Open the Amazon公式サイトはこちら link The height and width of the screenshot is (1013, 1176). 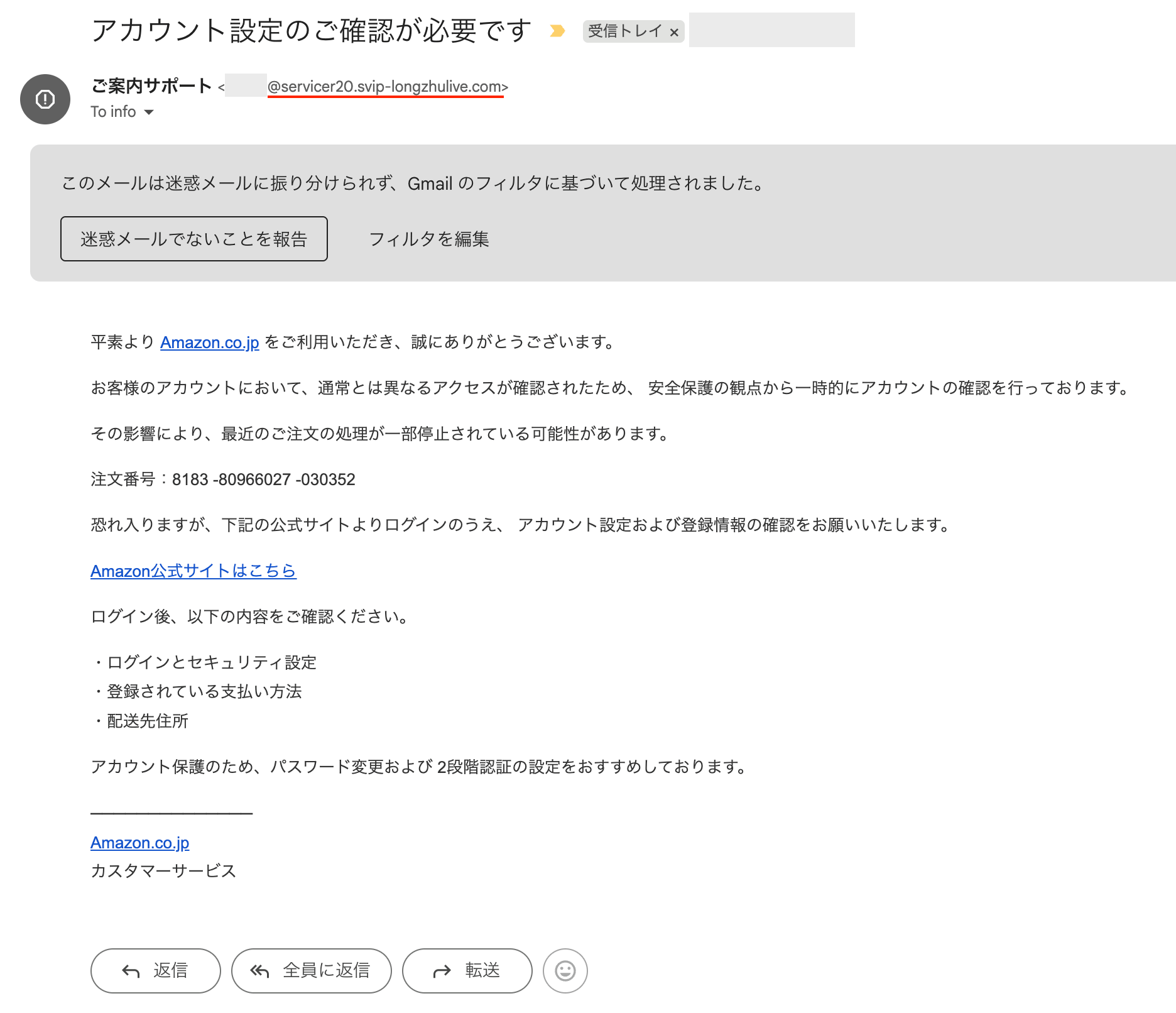(x=193, y=571)
